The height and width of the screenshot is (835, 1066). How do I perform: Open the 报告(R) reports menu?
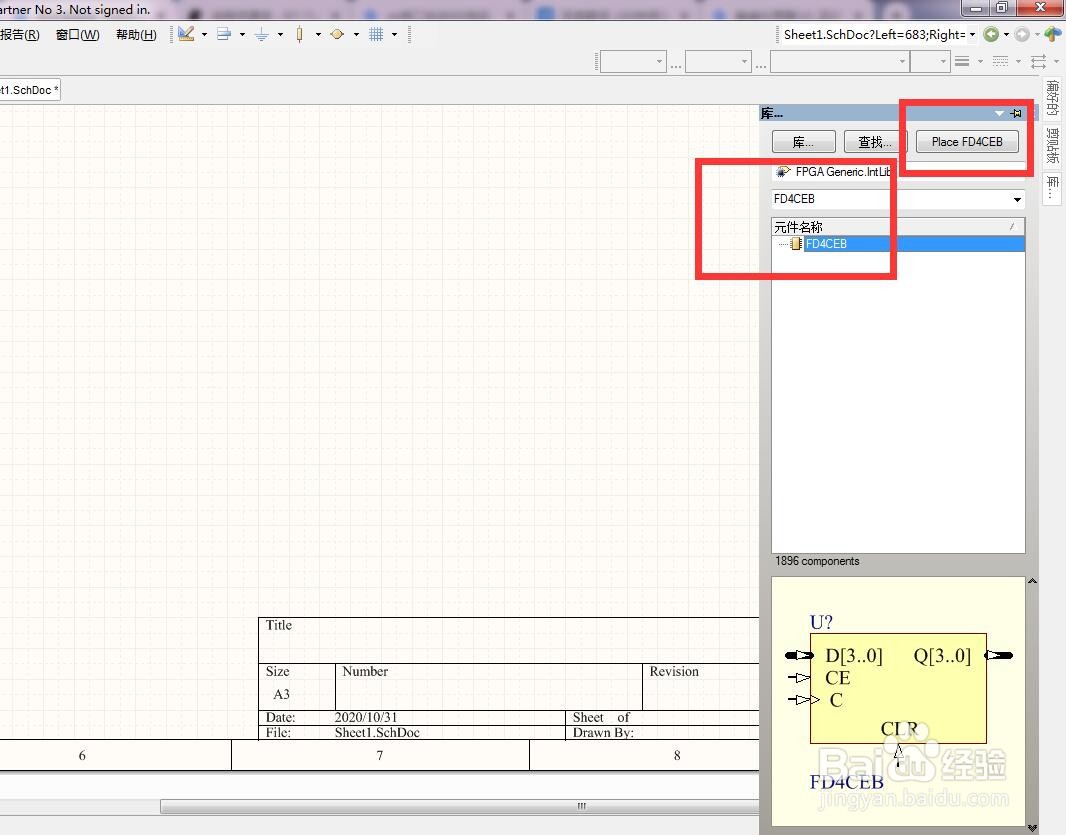pyautogui.click(x=20, y=35)
